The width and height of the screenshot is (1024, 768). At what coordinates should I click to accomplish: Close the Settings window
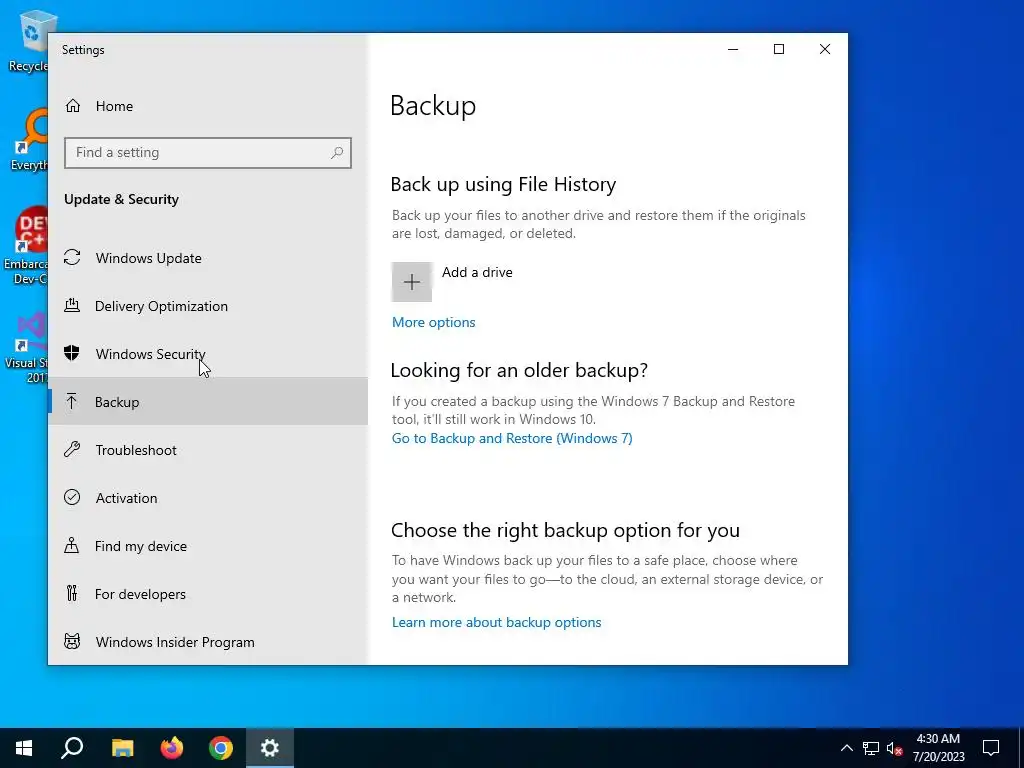click(x=825, y=50)
